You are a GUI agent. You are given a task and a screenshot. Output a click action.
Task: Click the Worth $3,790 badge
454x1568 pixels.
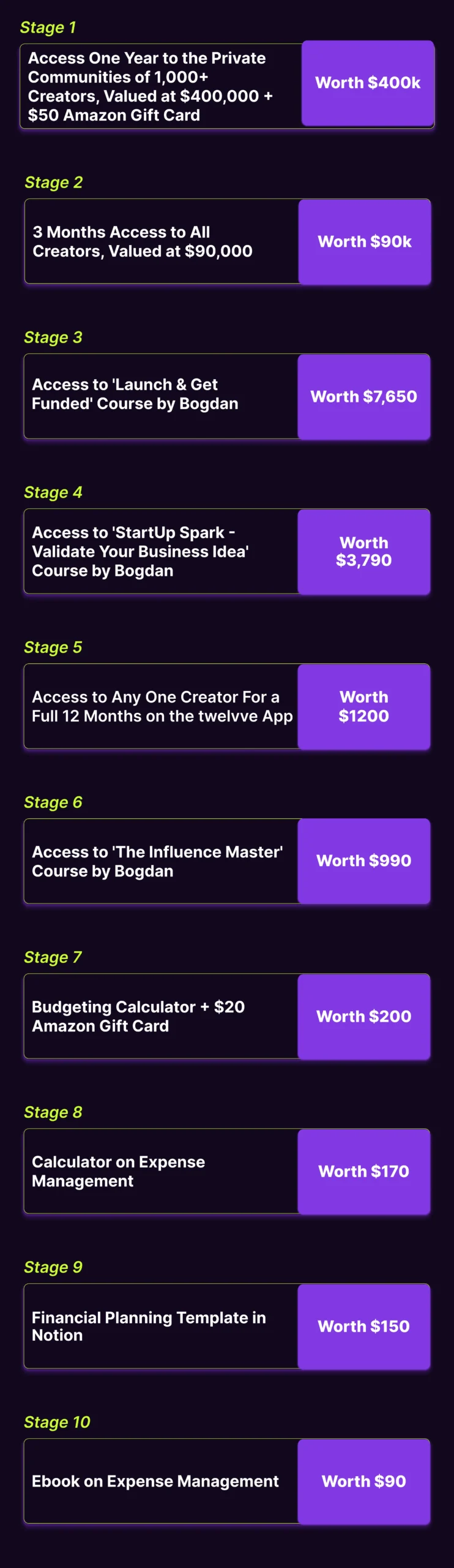[364, 551]
